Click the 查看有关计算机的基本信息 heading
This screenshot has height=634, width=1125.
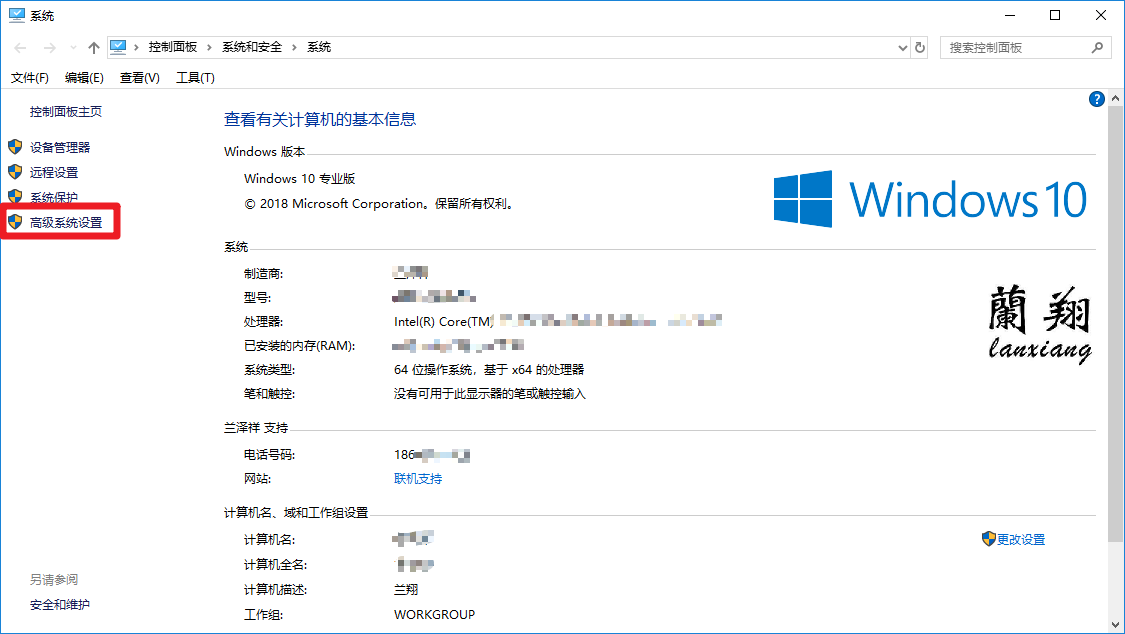pos(320,119)
